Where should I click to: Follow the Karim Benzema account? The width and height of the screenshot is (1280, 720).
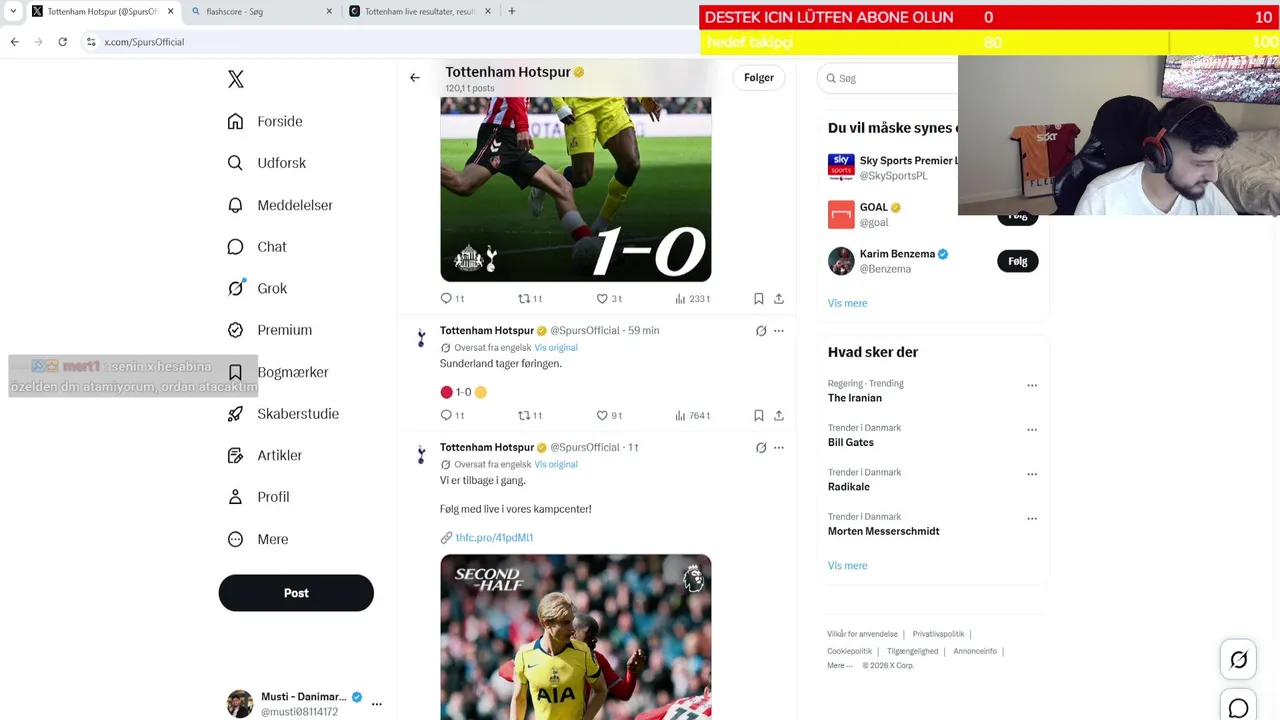[1018, 261]
